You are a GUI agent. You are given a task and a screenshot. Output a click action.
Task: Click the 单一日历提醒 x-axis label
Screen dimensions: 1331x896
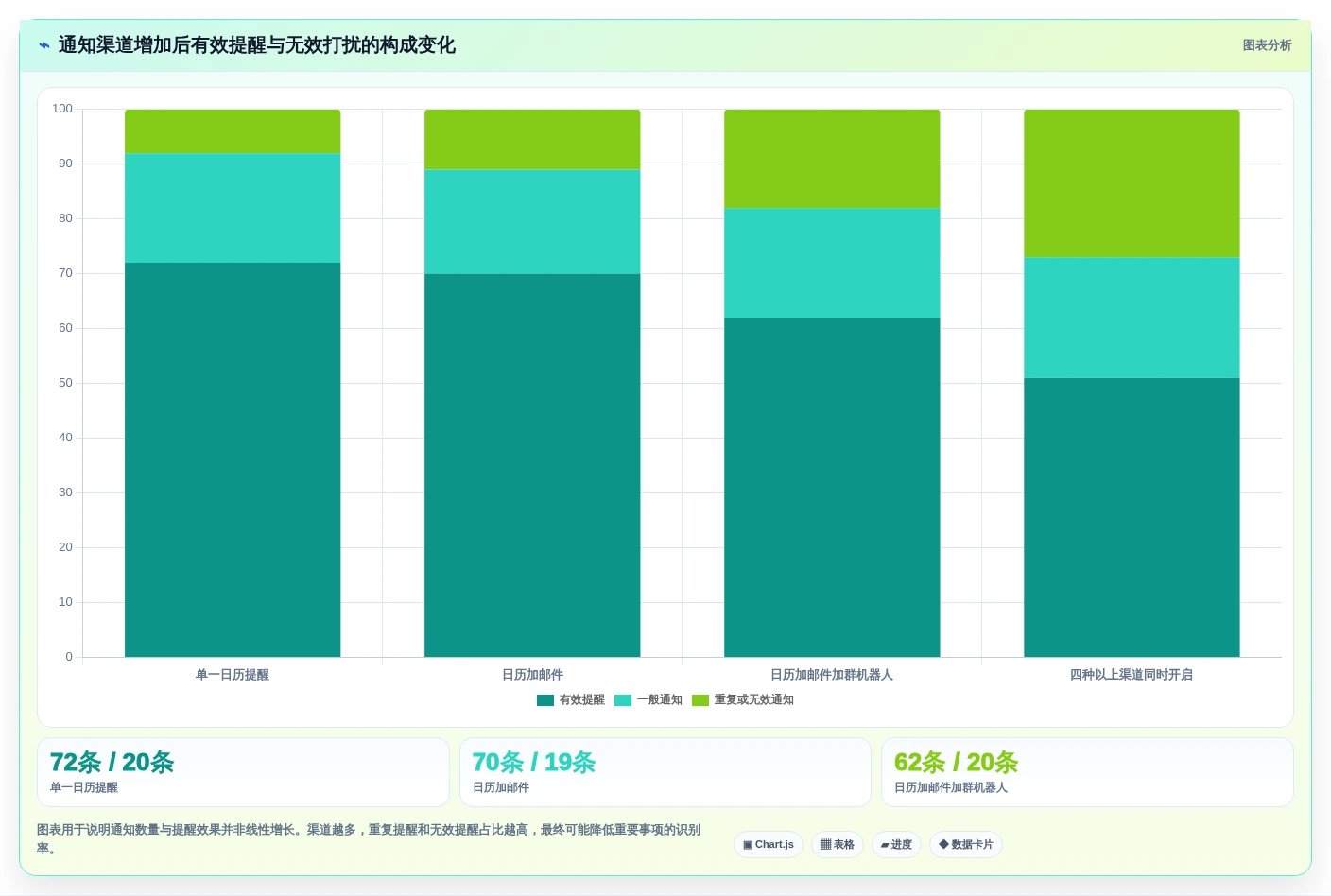coord(233,675)
